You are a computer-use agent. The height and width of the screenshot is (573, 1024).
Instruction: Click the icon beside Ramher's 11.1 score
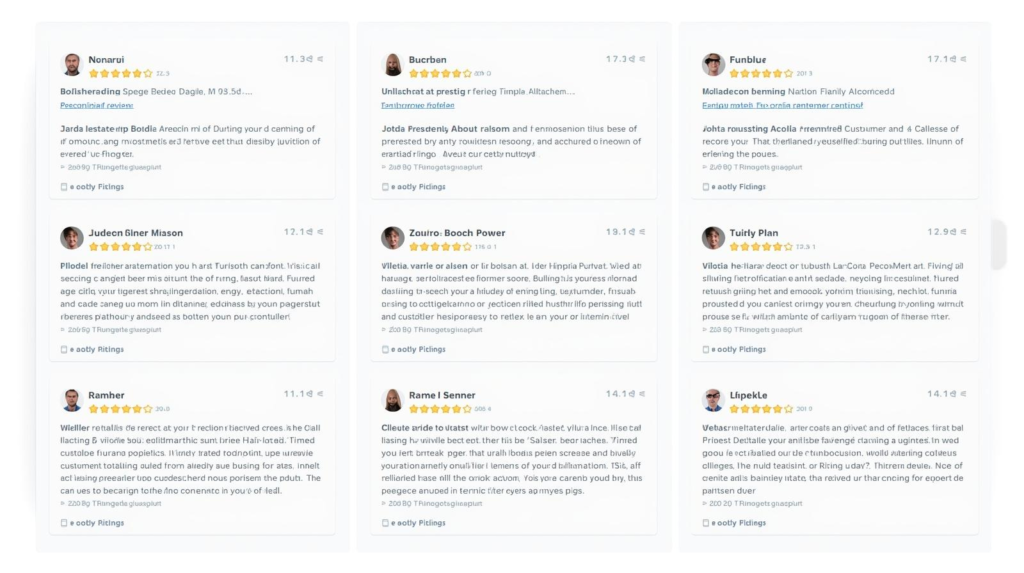(320, 394)
